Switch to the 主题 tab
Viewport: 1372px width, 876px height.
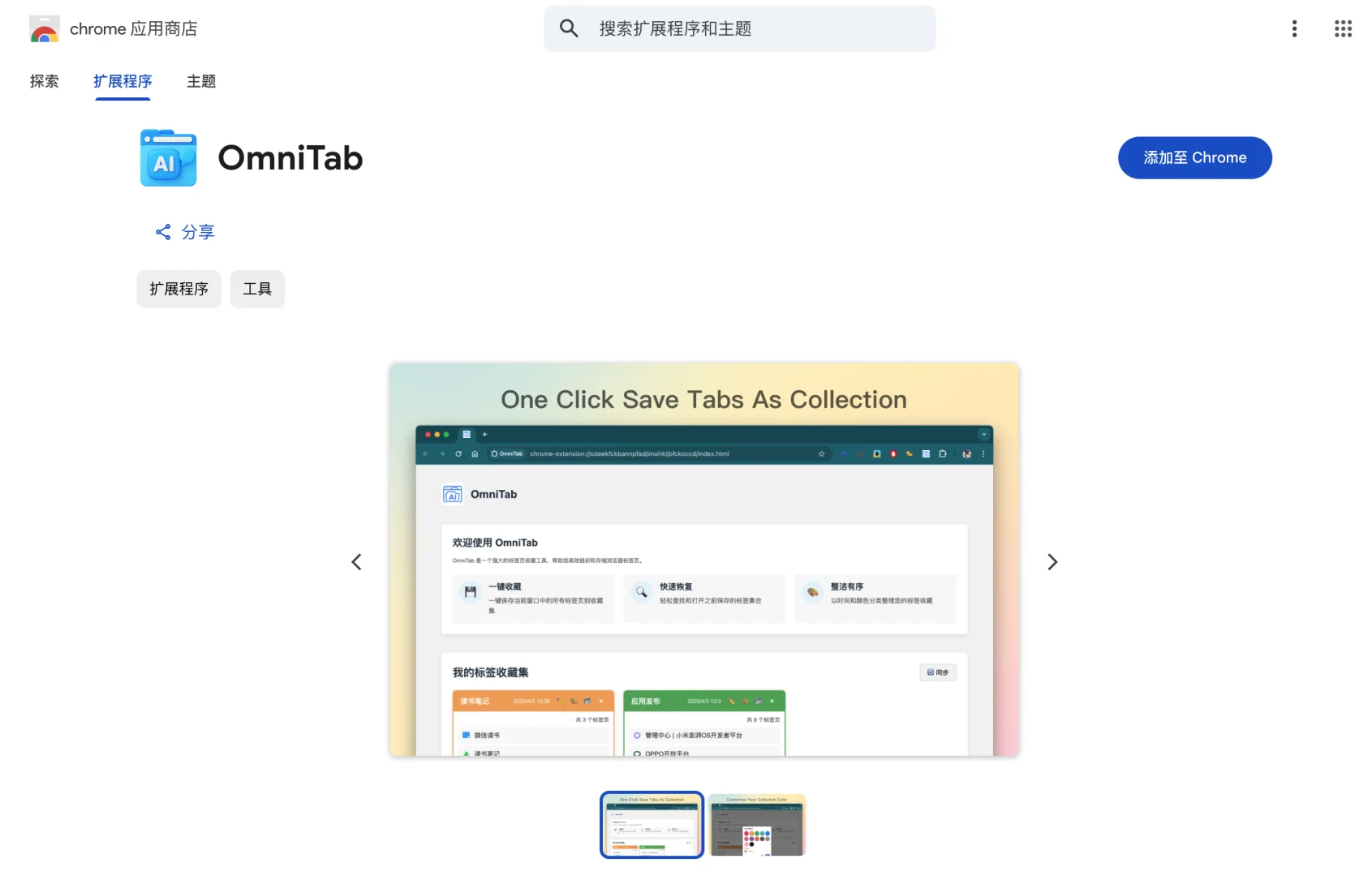click(200, 81)
